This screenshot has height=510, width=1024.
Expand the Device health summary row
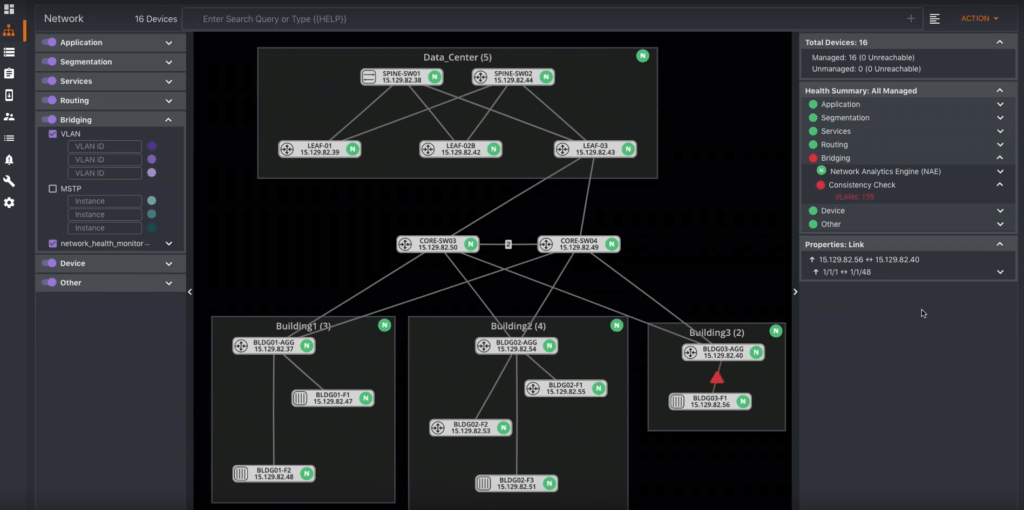tap(1000, 211)
